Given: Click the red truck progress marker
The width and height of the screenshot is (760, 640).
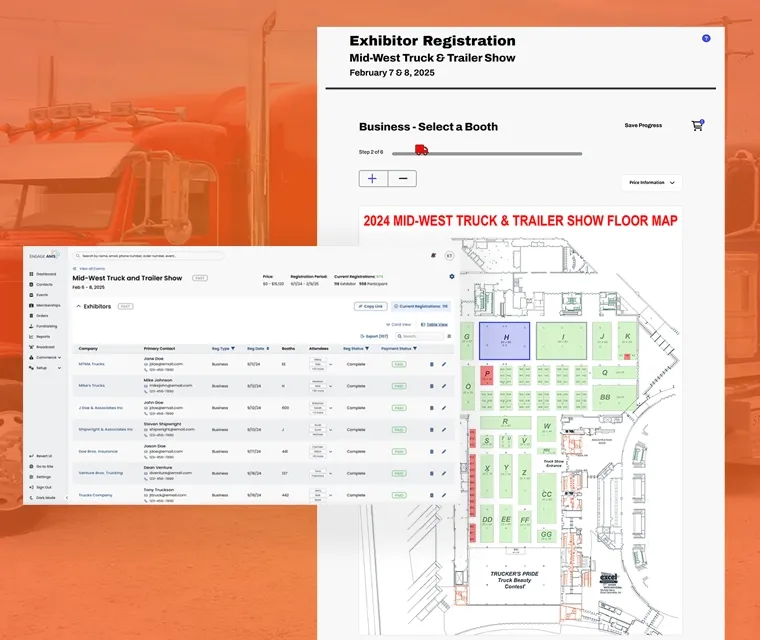Looking at the screenshot, I should (x=422, y=150).
